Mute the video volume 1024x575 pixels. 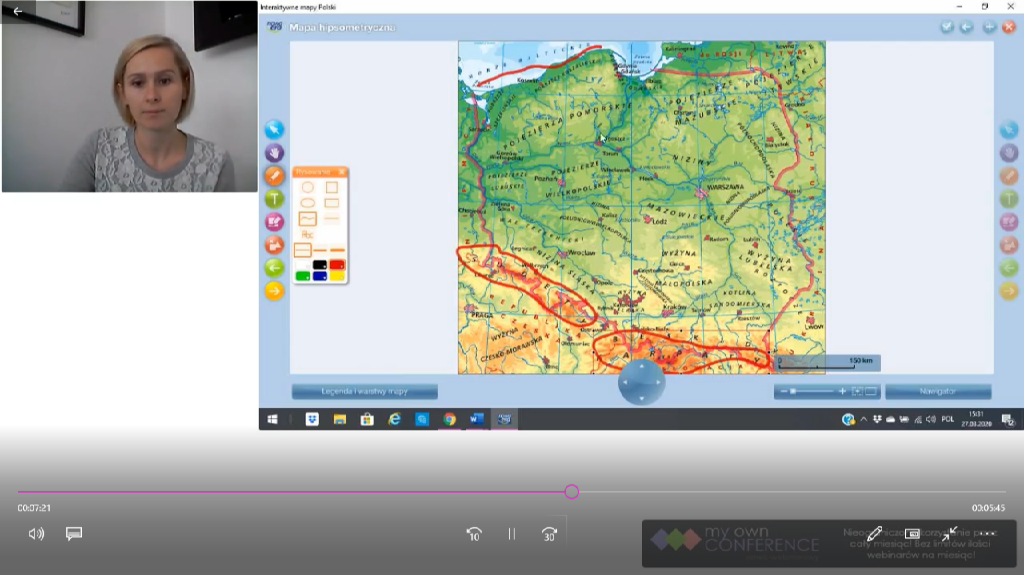point(37,534)
